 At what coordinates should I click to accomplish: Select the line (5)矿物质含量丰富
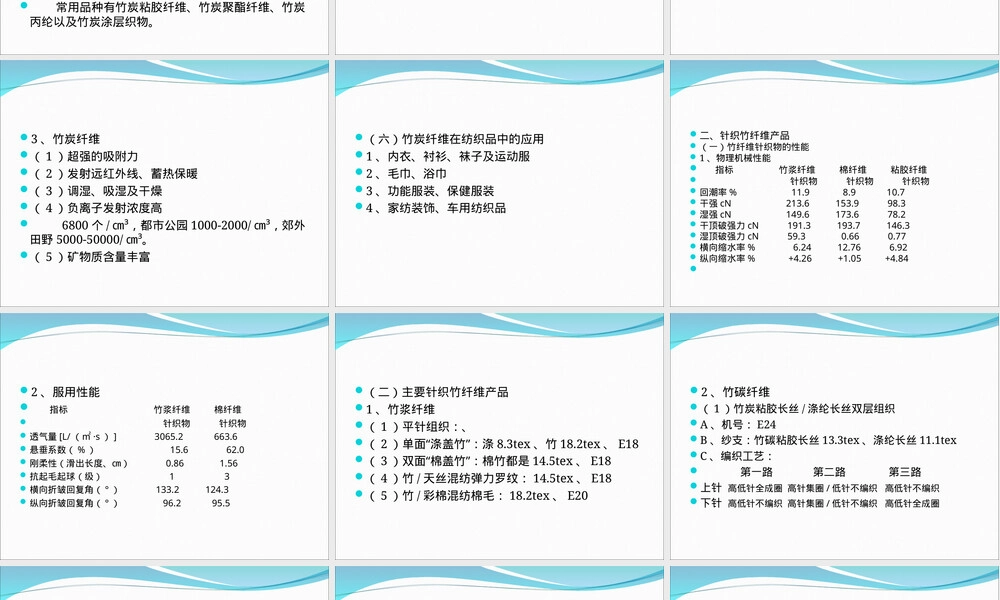91,257
